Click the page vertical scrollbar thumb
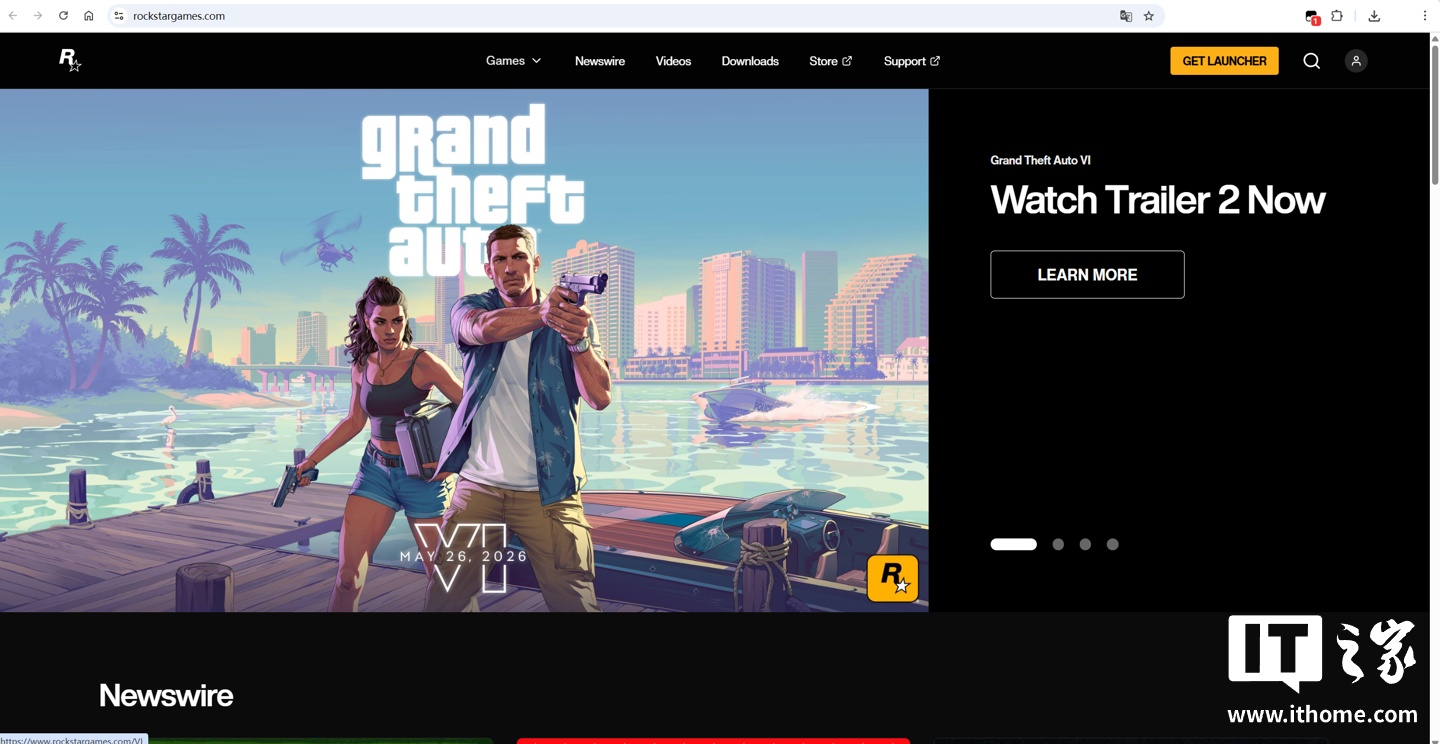Image resolution: width=1440 pixels, height=744 pixels. (1435, 115)
